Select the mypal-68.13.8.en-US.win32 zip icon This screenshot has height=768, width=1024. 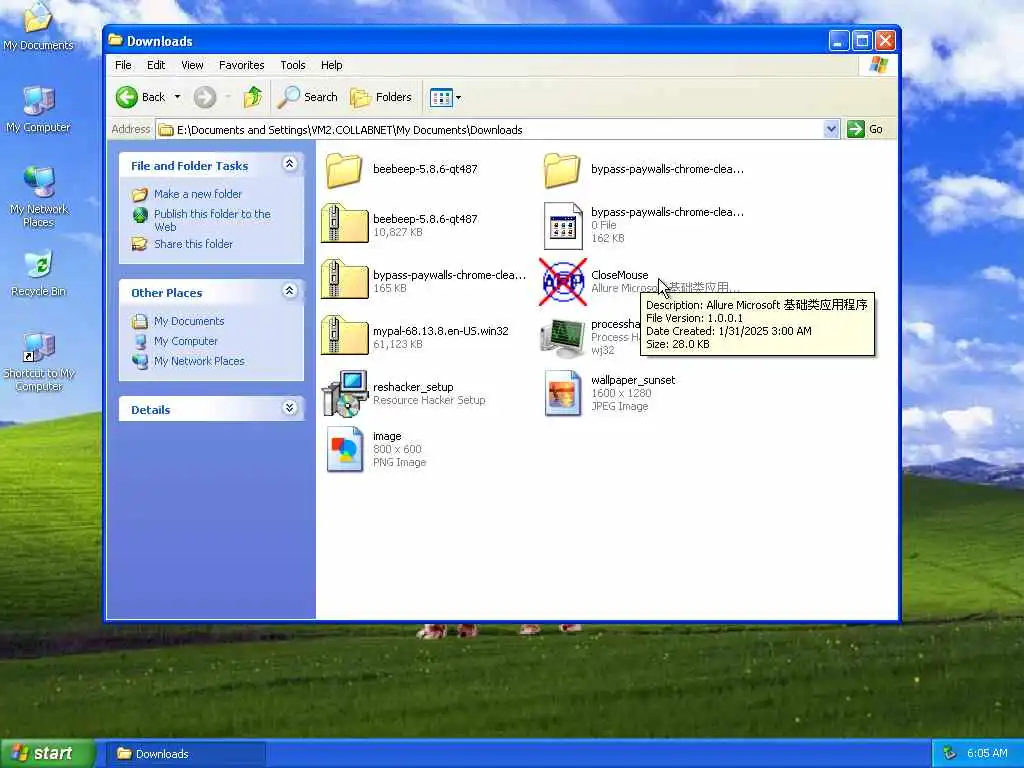coord(344,336)
